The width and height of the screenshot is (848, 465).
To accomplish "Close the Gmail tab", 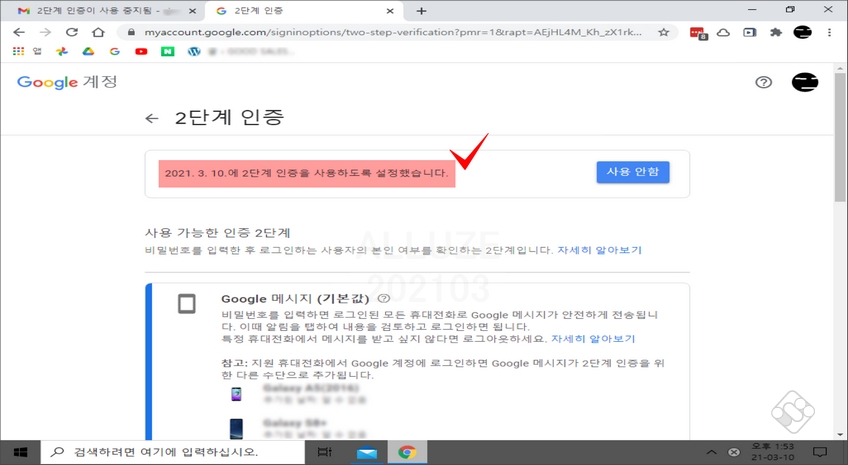I will coord(192,11).
